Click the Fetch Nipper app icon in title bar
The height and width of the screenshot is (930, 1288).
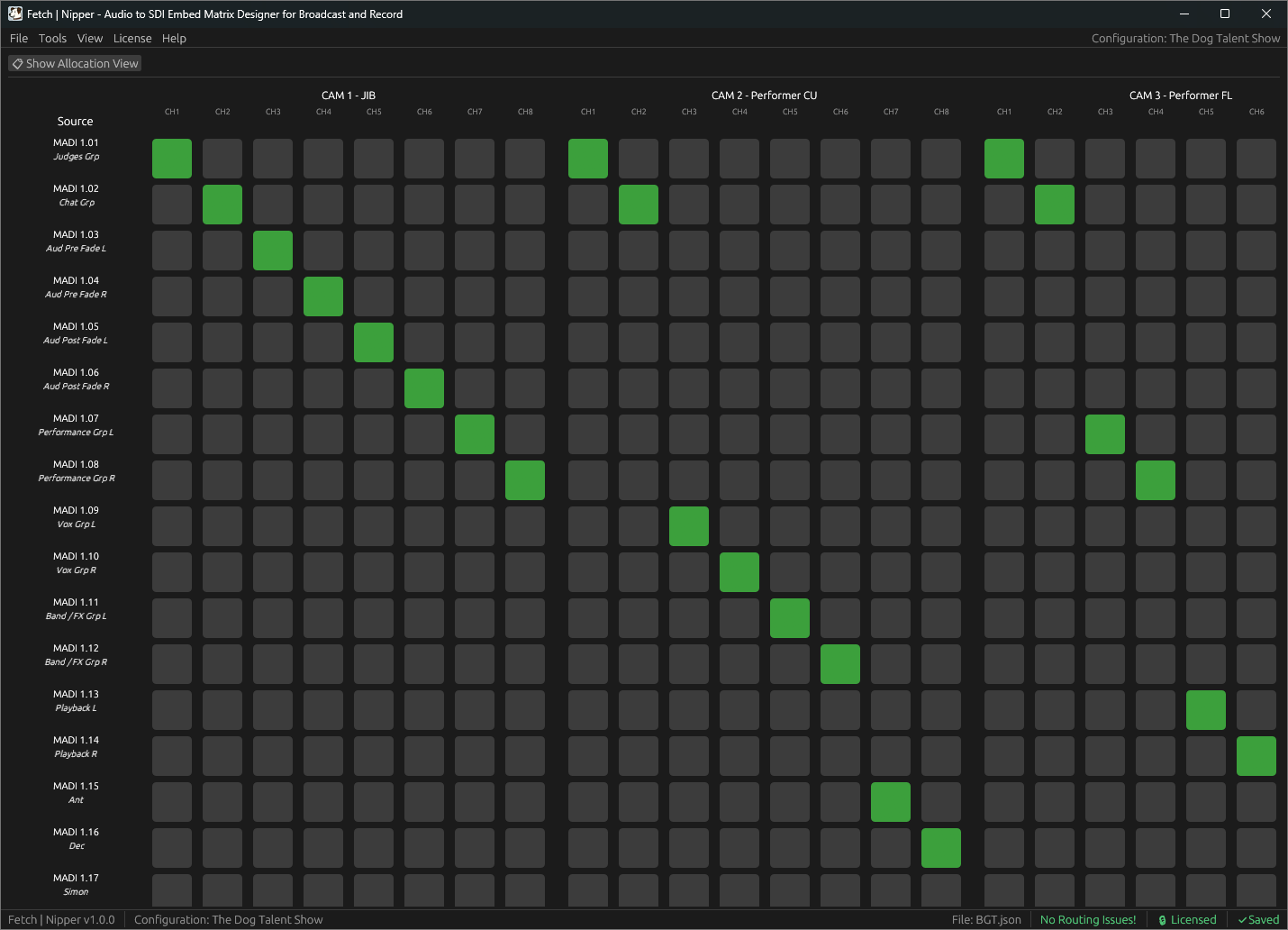coord(15,14)
